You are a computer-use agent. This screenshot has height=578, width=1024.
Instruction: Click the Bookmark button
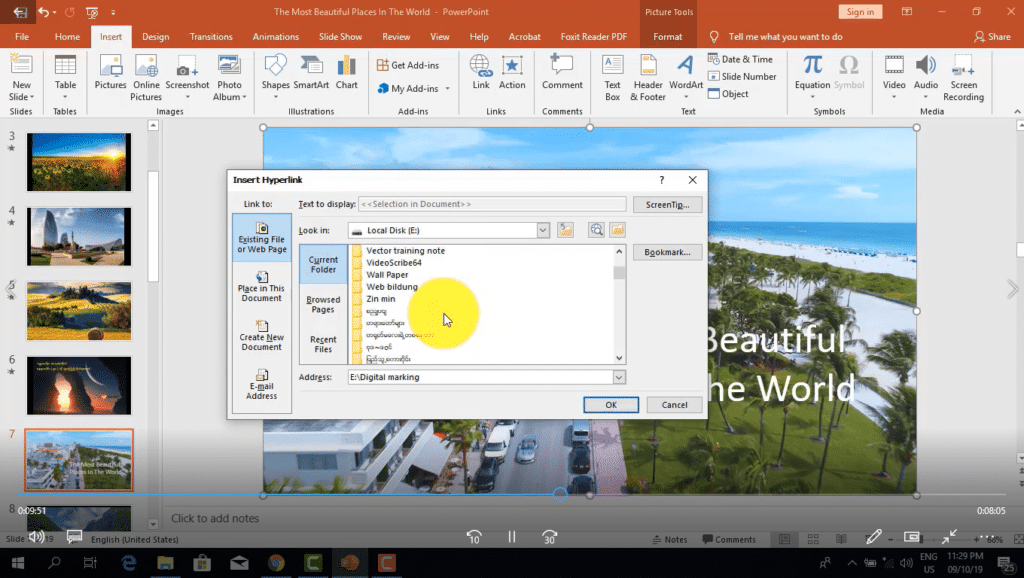coord(667,252)
